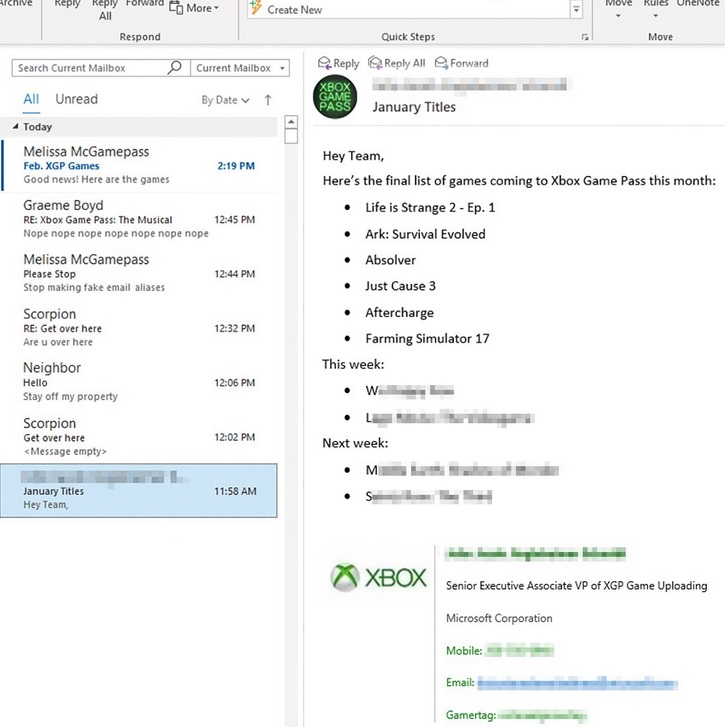The width and height of the screenshot is (725, 727).
Task: Click the OneNote ribbon button
Action: pos(698,4)
